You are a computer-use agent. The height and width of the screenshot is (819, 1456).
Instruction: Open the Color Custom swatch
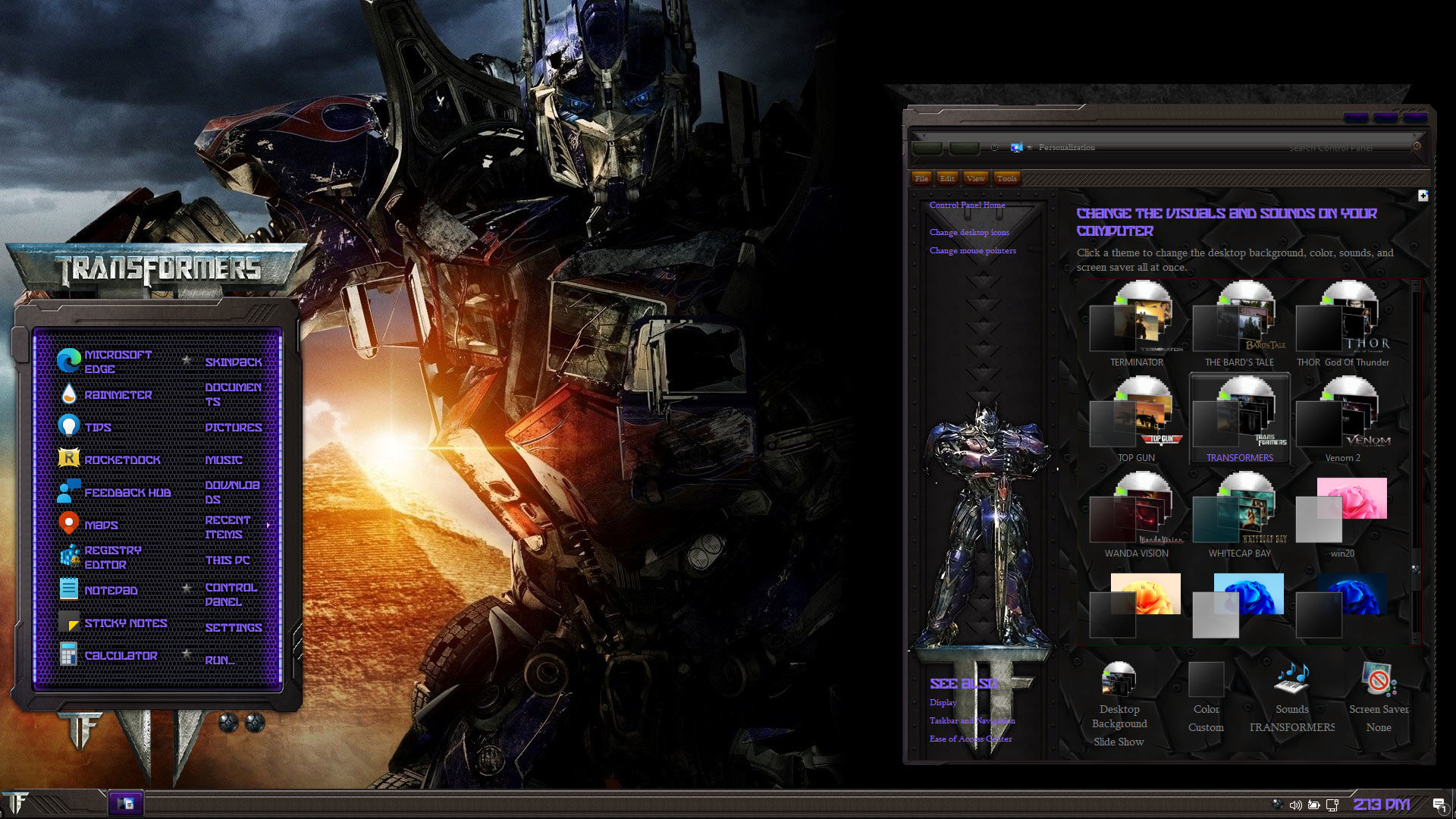point(1206,680)
